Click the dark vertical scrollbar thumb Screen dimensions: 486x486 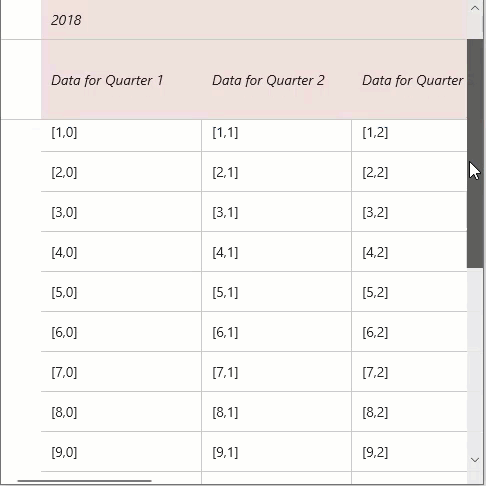[475, 153]
